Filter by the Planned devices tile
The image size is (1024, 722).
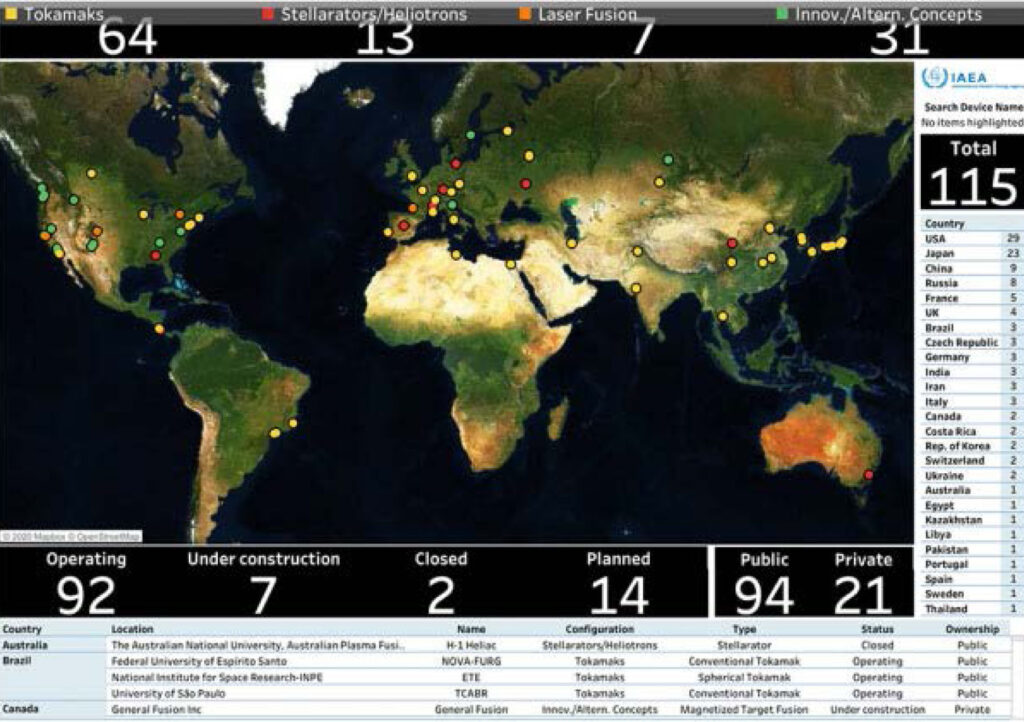tap(618, 582)
